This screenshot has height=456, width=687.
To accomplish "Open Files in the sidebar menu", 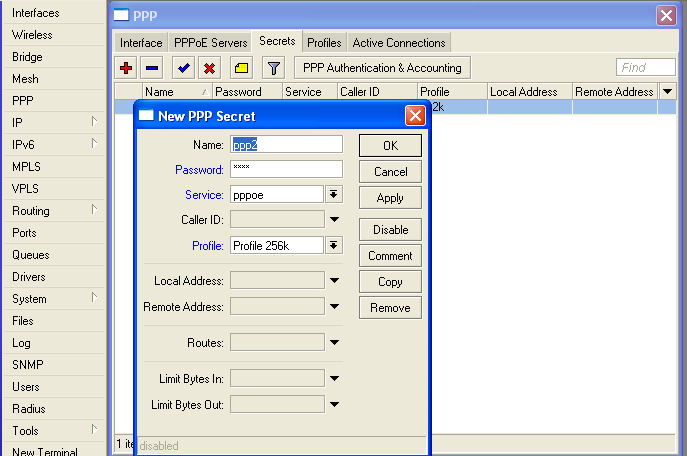I will point(53,321).
